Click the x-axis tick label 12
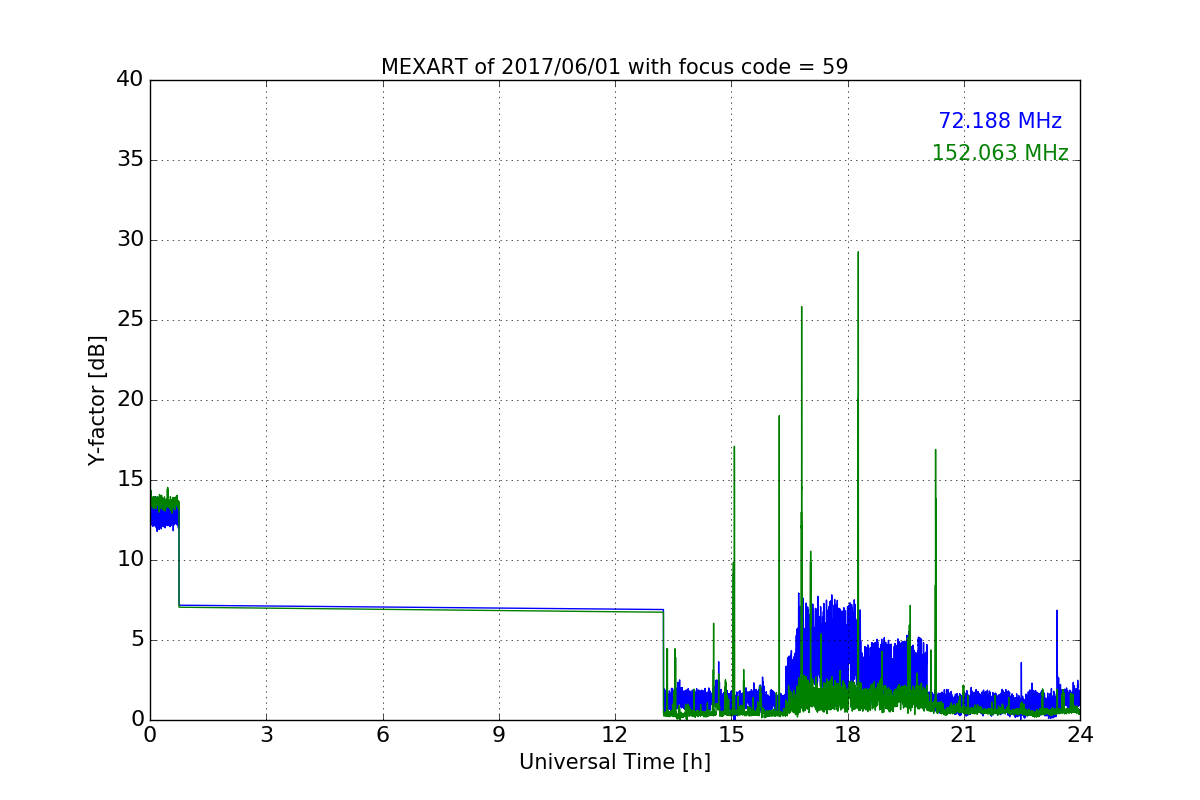The width and height of the screenshot is (1200, 800). [x=614, y=735]
